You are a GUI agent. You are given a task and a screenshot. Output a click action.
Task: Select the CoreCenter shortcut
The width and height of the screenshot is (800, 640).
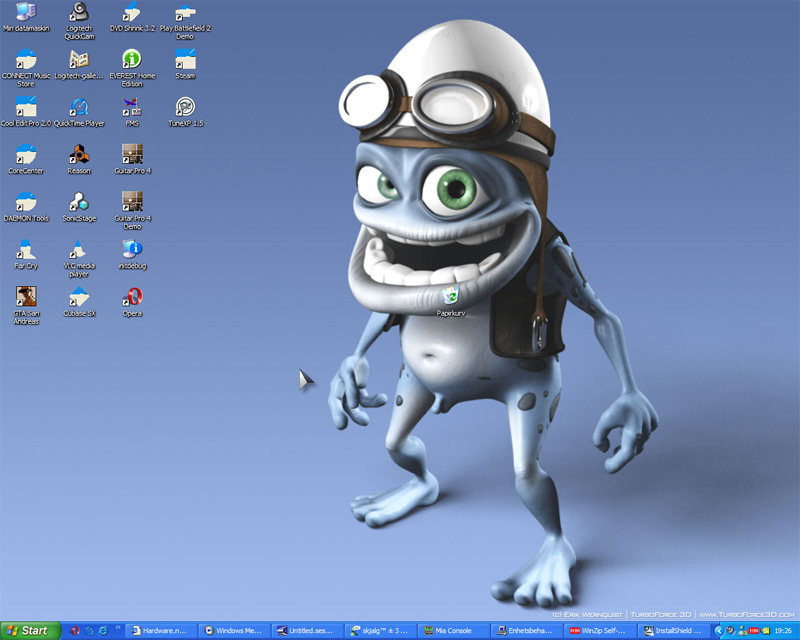coord(26,160)
